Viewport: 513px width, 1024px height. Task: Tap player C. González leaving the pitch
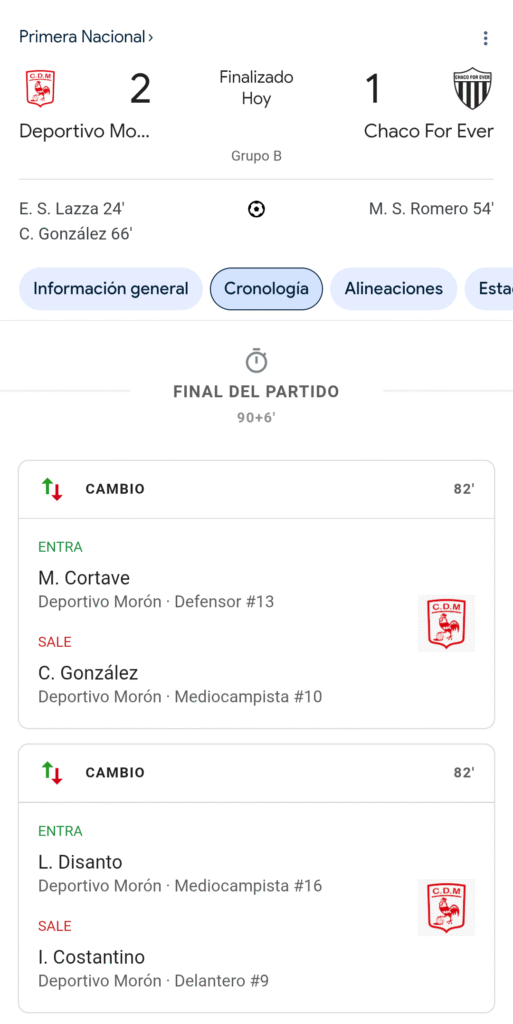point(88,673)
